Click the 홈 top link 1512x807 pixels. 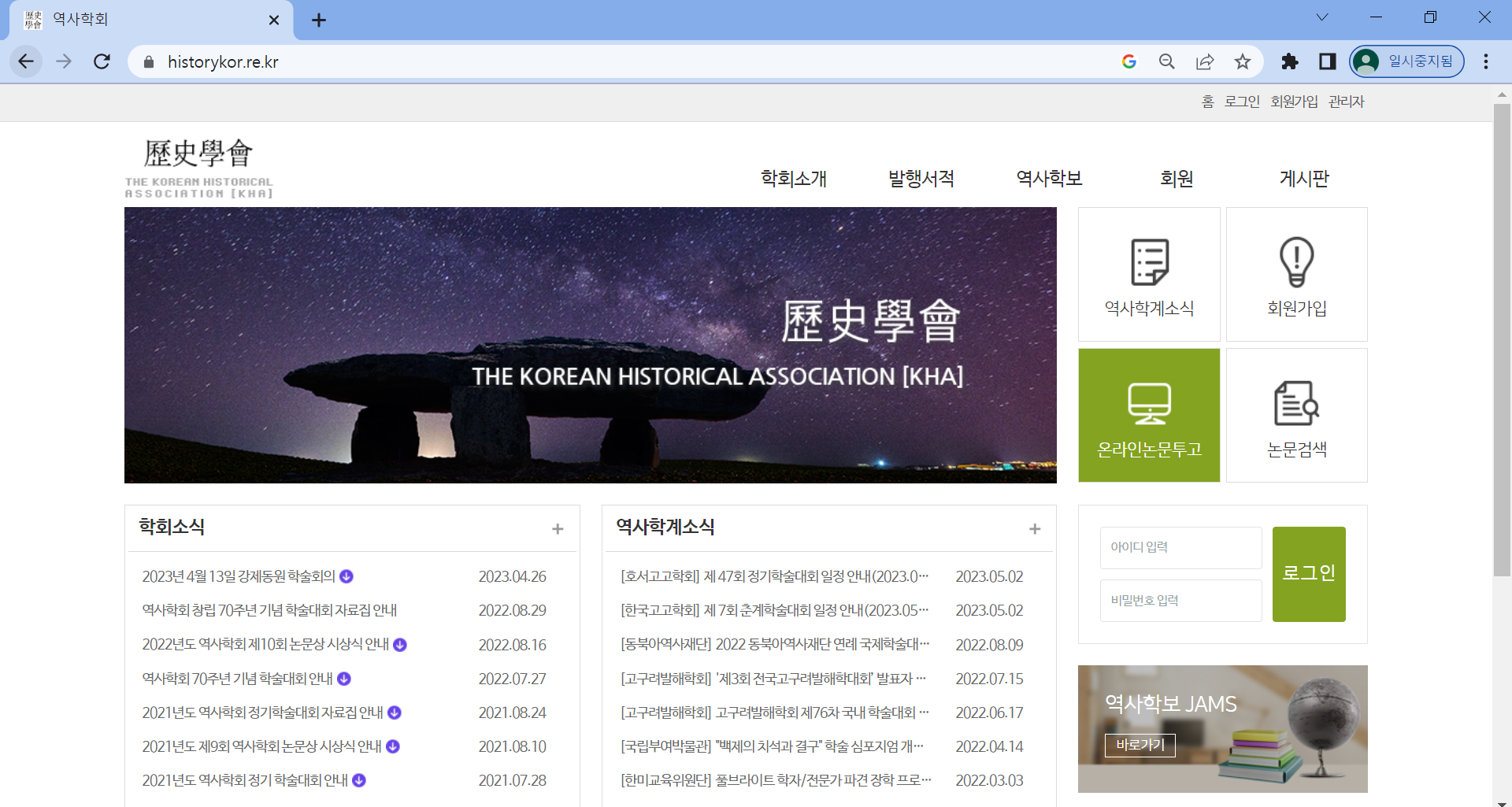point(1208,102)
